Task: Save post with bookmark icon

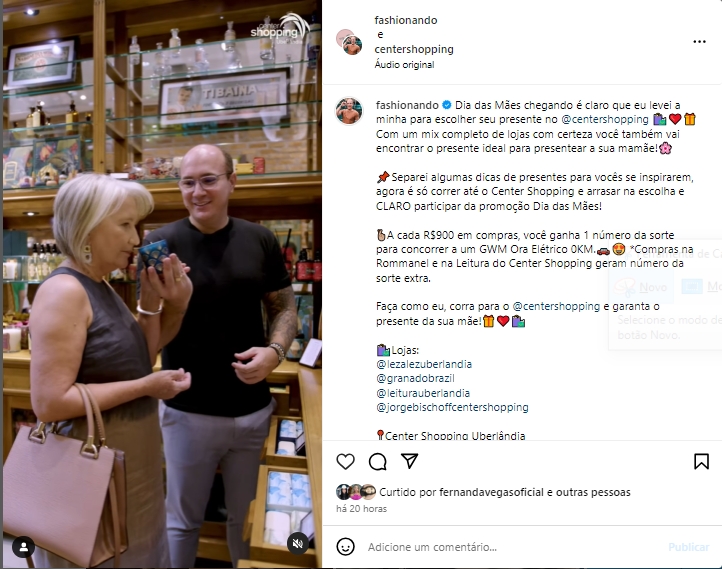Action: [x=701, y=461]
